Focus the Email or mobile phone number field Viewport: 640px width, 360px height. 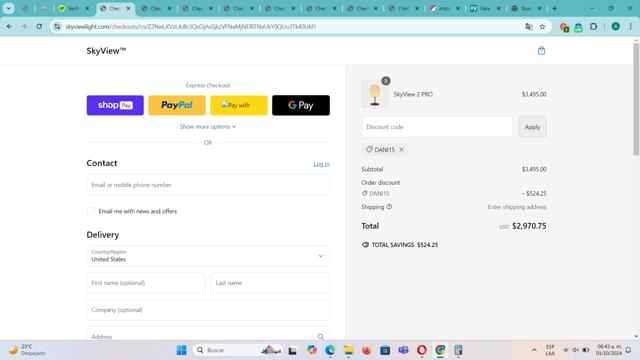coord(208,185)
